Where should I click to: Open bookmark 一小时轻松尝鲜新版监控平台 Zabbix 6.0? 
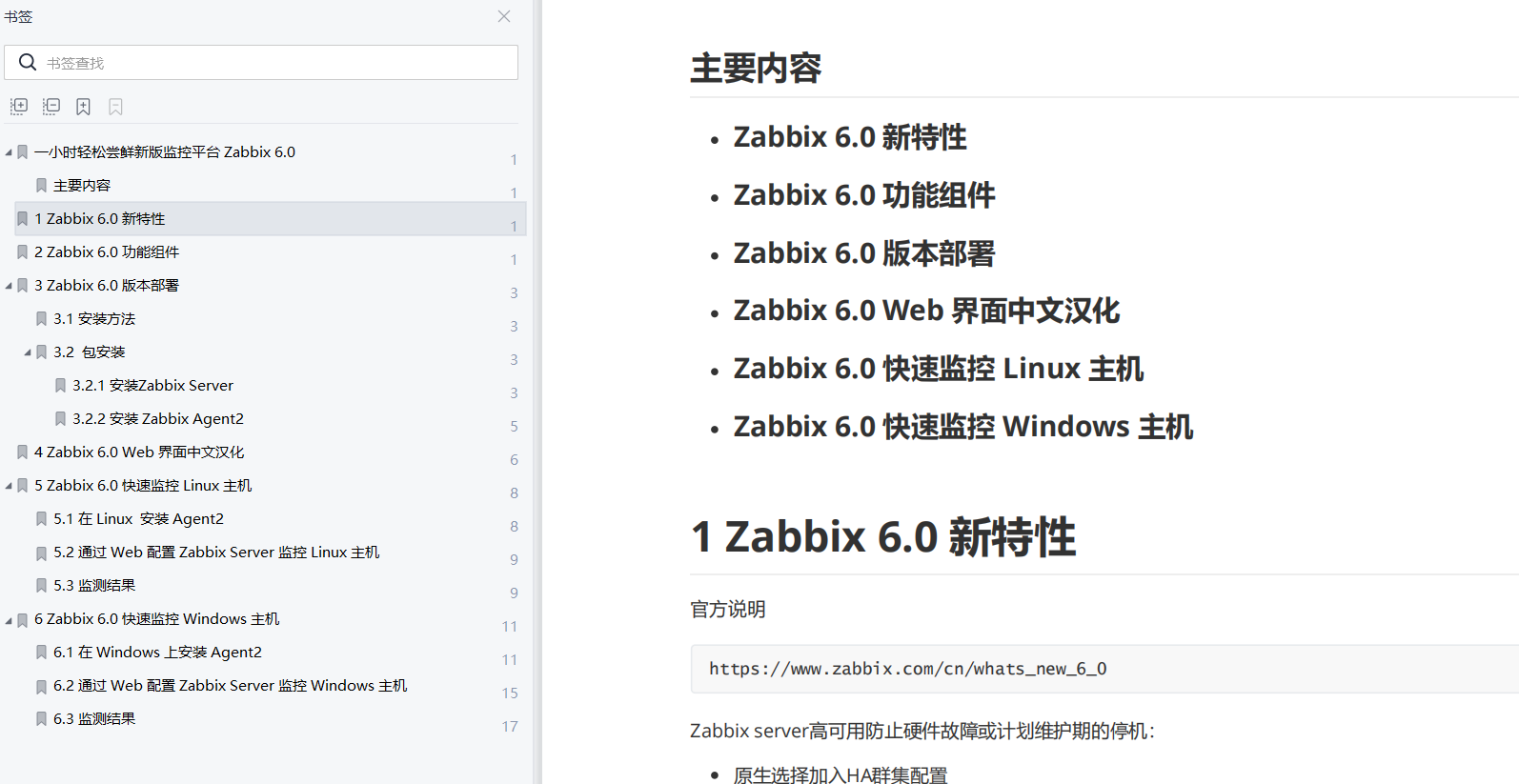tap(165, 151)
